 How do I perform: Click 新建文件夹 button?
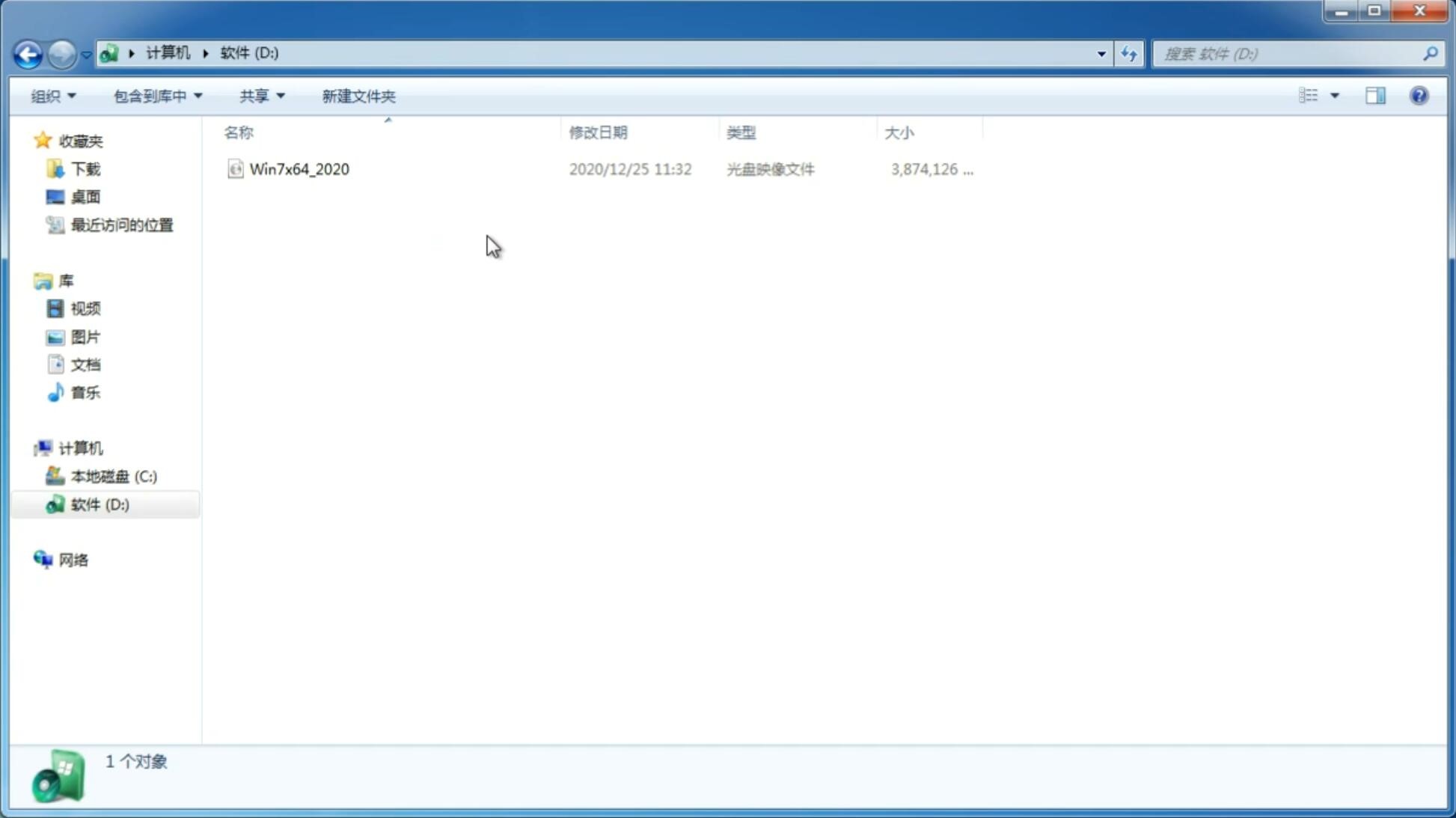click(x=358, y=95)
